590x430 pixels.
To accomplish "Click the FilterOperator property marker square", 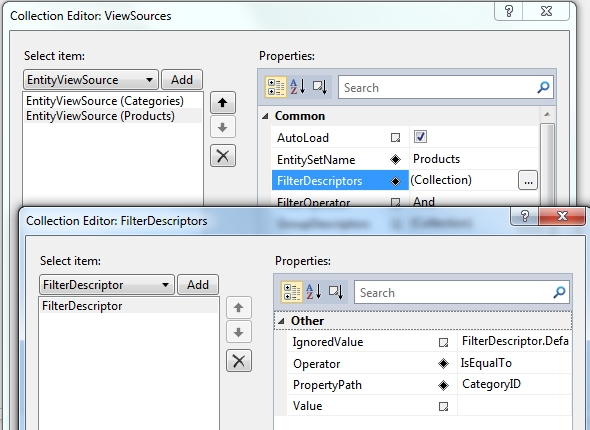I will (x=395, y=202).
